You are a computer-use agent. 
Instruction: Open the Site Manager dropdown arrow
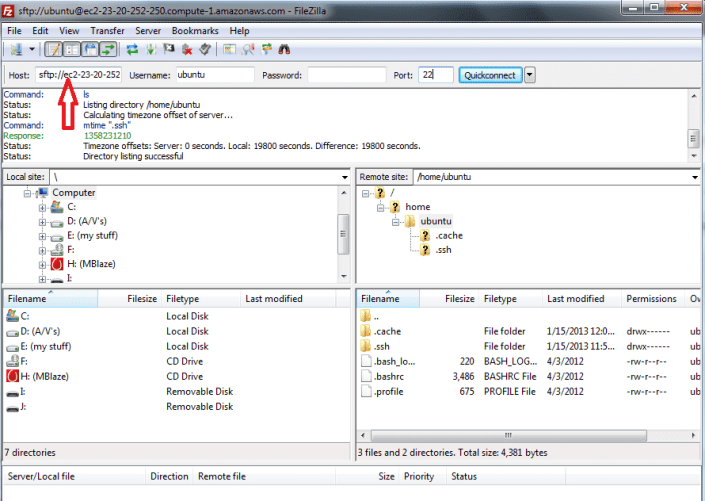click(x=32, y=49)
